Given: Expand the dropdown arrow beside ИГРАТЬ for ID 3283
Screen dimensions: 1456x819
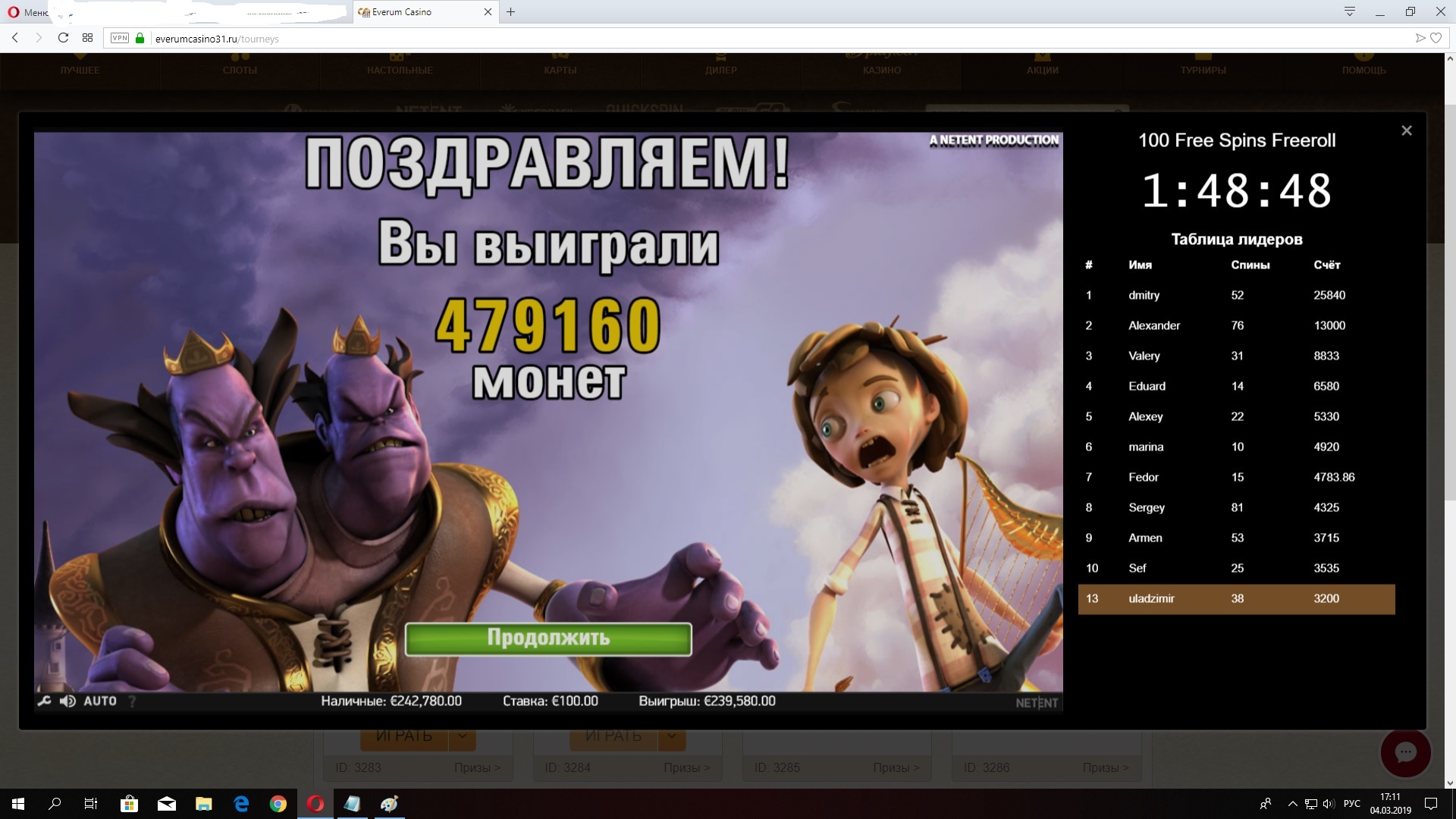Looking at the screenshot, I should tap(462, 737).
